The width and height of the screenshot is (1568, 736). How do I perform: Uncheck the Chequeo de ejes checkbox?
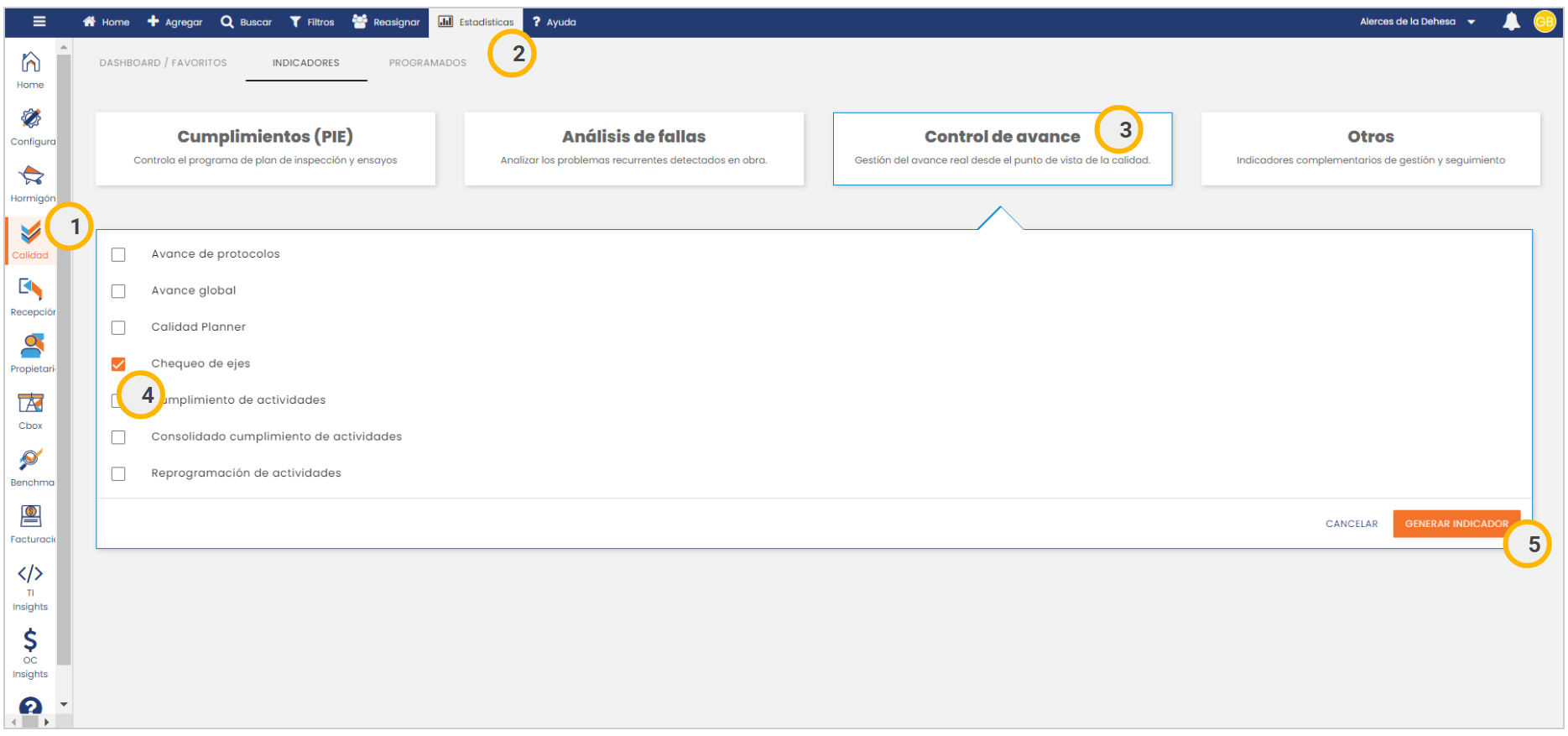[118, 364]
